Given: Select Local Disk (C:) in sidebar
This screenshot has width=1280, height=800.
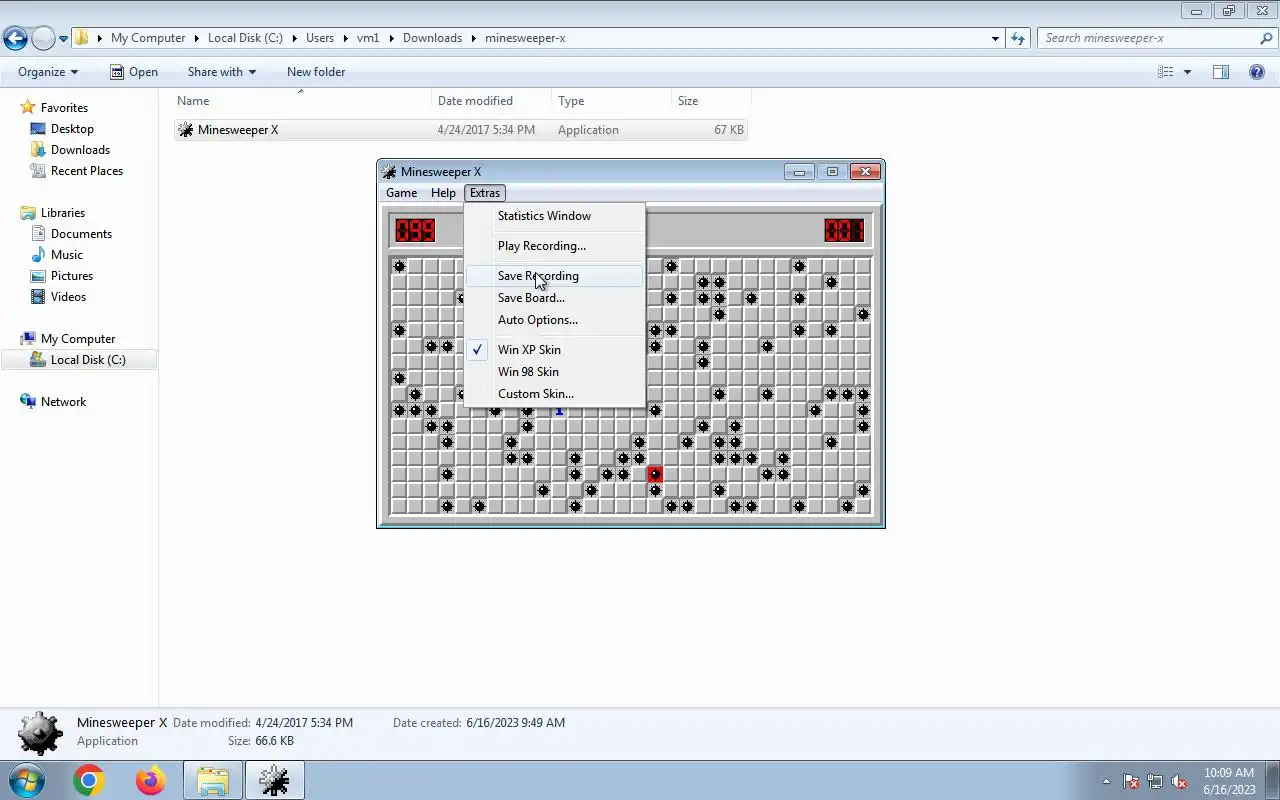Looking at the screenshot, I should tap(88, 360).
